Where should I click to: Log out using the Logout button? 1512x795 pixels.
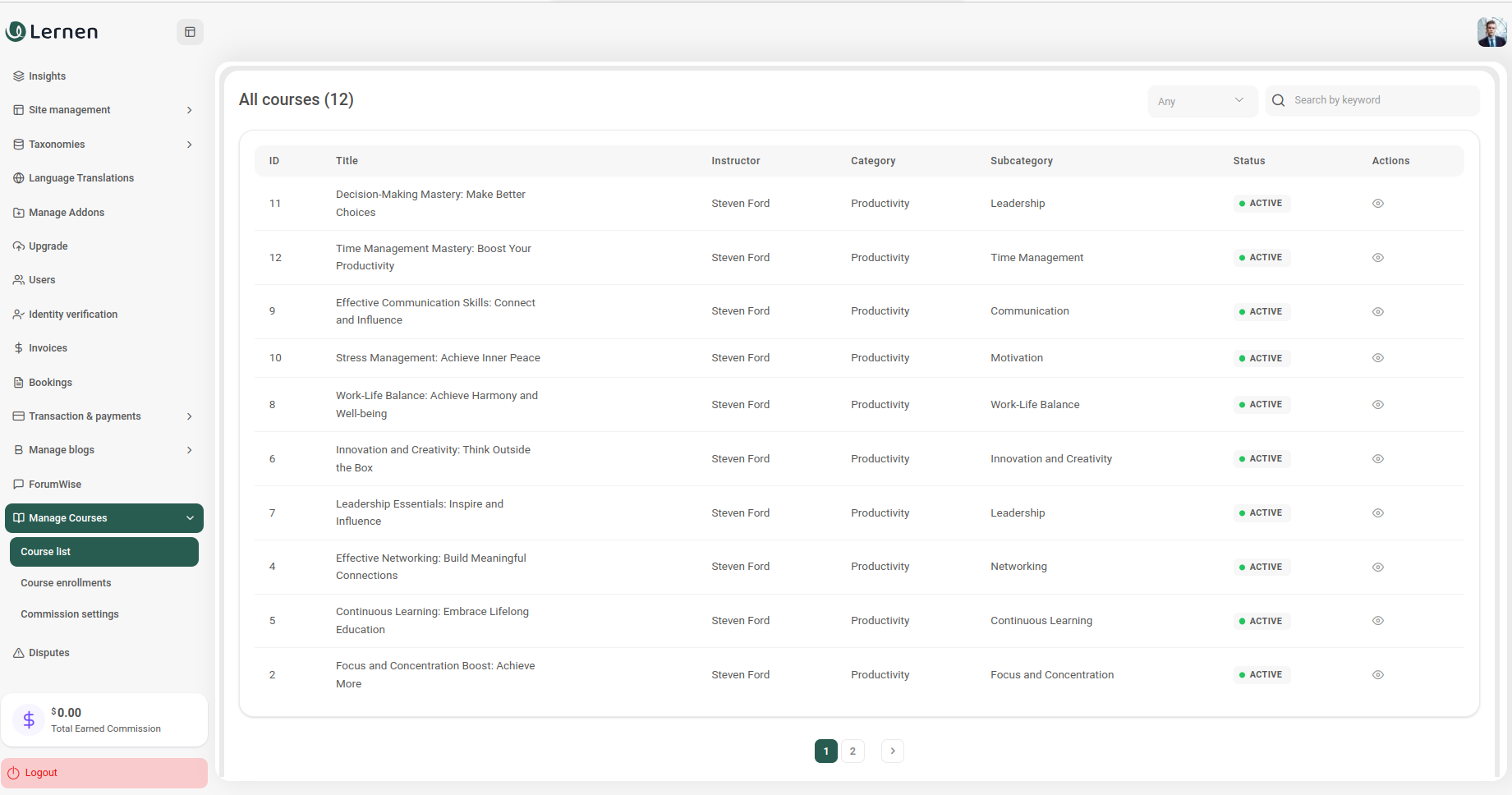coord(103,773)
